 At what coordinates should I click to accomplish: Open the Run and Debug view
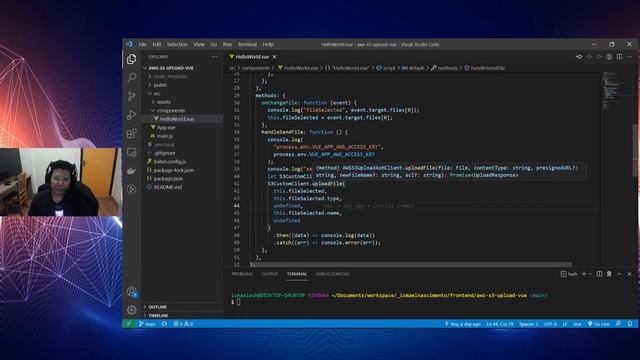pyautogui.click(x=131, y=115)
